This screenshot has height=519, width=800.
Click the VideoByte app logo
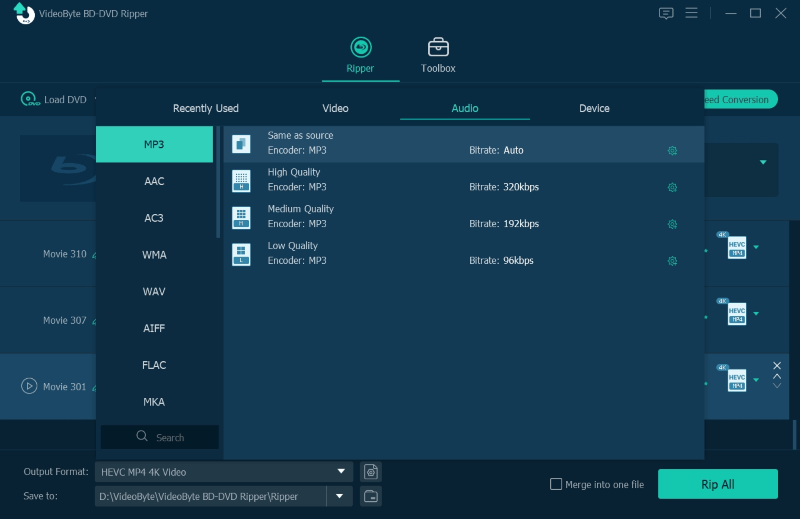(x=23, y=13)
